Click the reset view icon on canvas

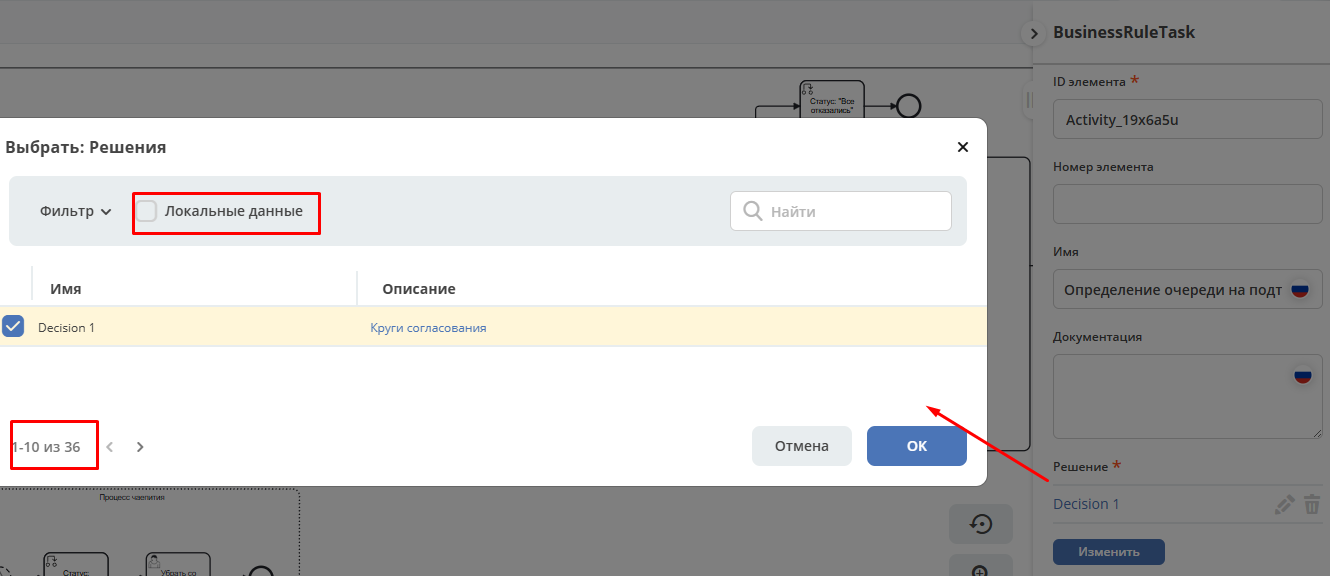click(980, 523)
